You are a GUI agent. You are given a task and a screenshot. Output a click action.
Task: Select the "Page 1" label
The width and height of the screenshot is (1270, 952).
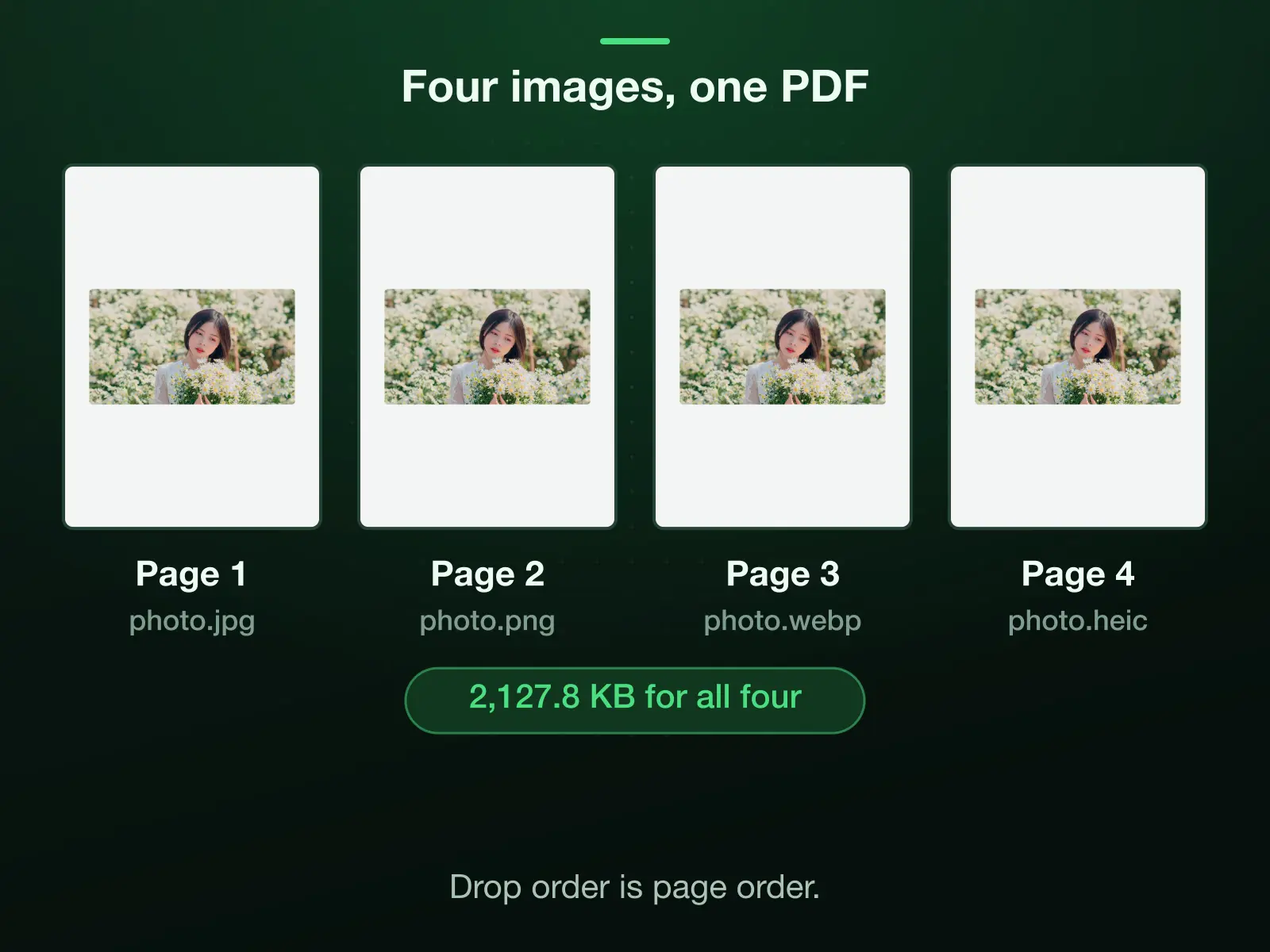191,574
